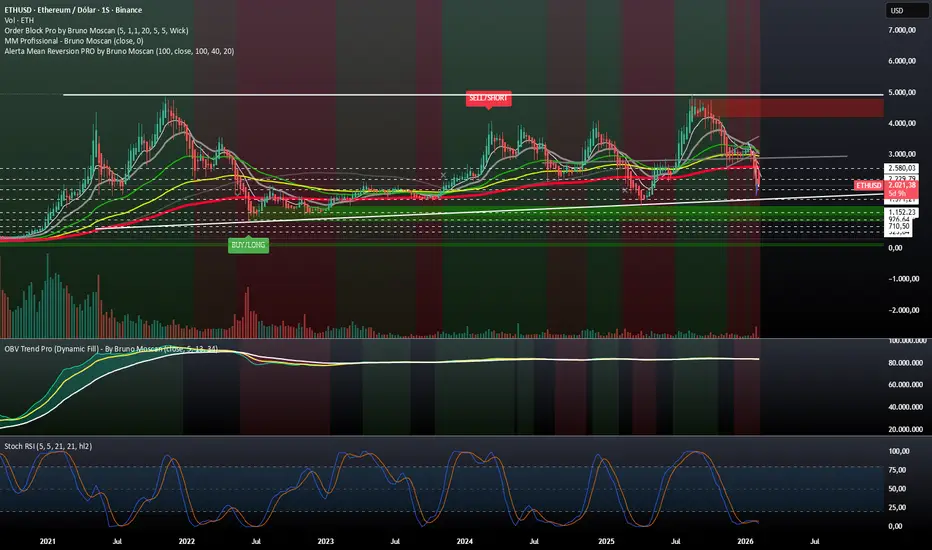This screenshot has width=932, height=550.
Task: Click the 1.152,23 price level label
Action: (902, 212)
